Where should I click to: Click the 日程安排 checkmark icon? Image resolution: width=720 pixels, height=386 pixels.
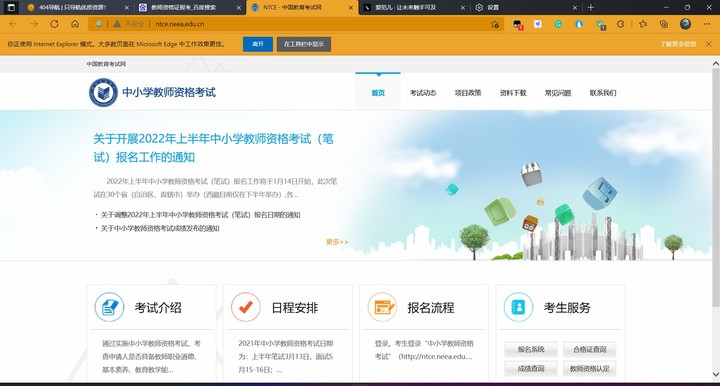click(x=246, y=307)
